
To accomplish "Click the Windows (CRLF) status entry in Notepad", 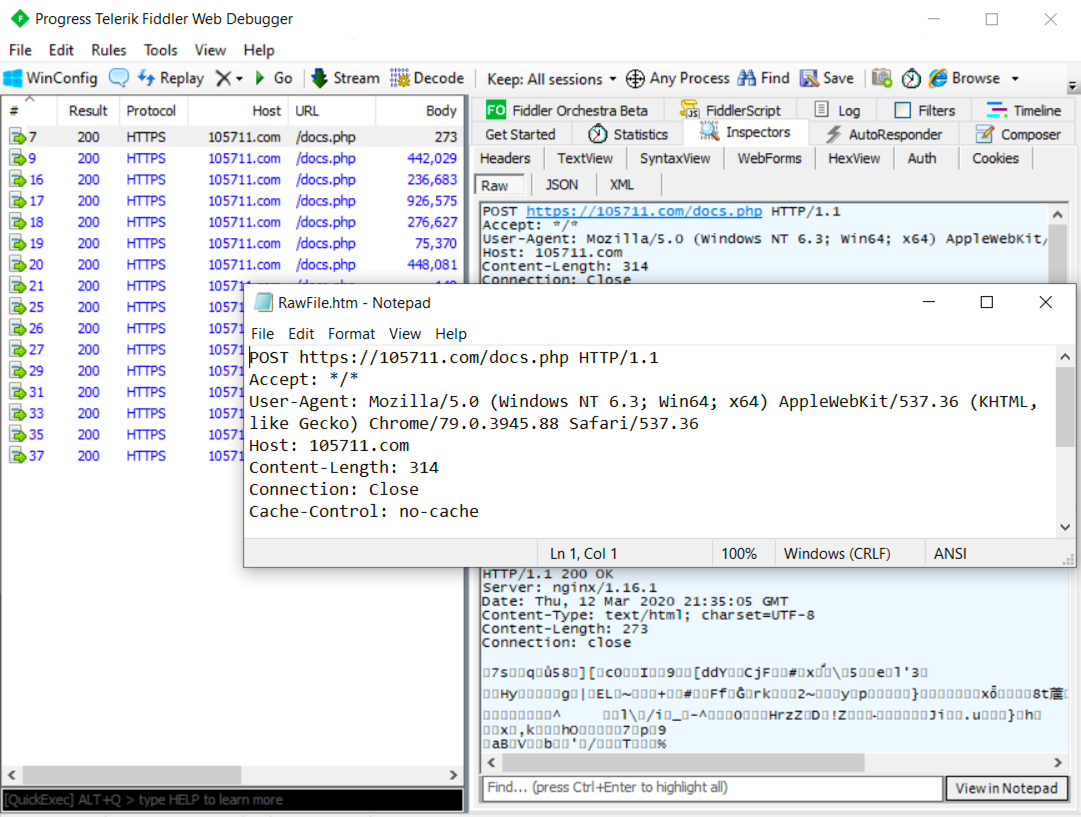I will tap(836, 554).
